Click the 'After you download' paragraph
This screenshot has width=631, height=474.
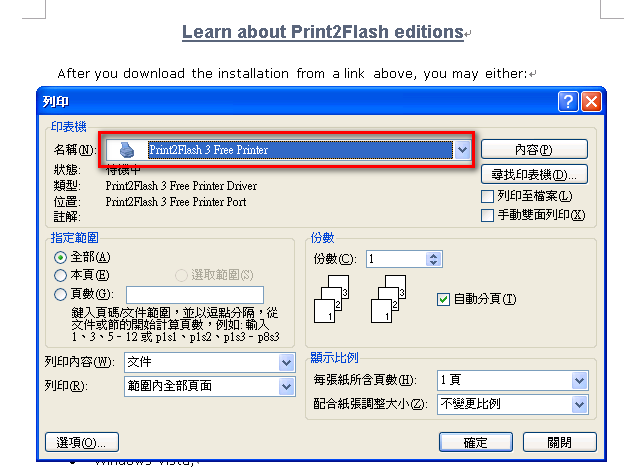[x=292, y=74]
